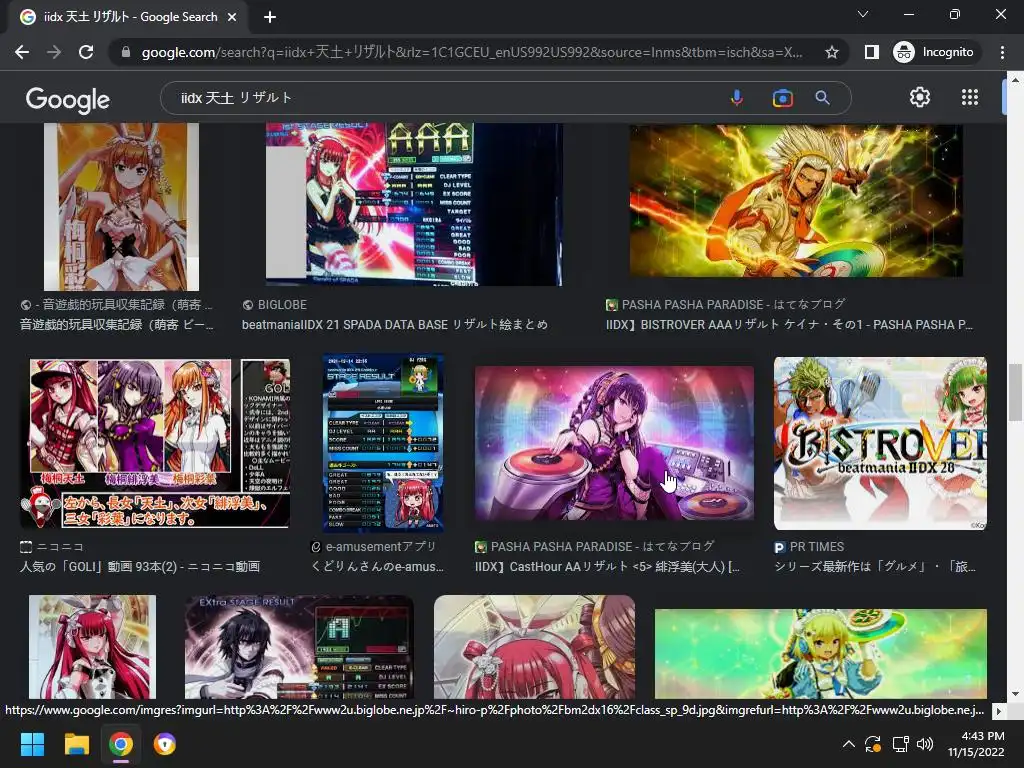Image resolution: width=1024 pixels, height=768 pixels.
Task: Open くどりんさんのe-amus... result link
Action: coord(377,566)
